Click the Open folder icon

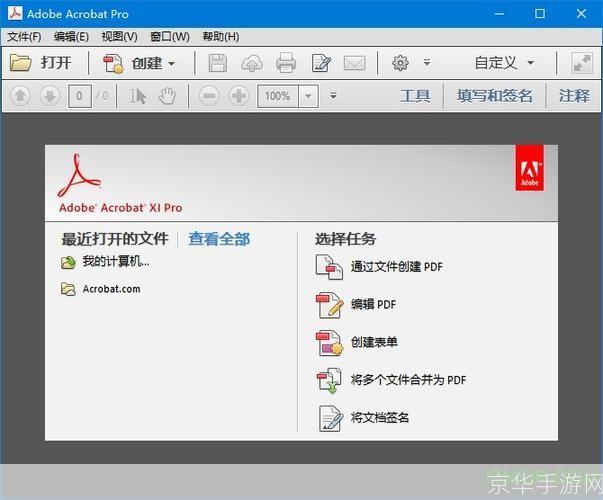[x=20, y=63]
